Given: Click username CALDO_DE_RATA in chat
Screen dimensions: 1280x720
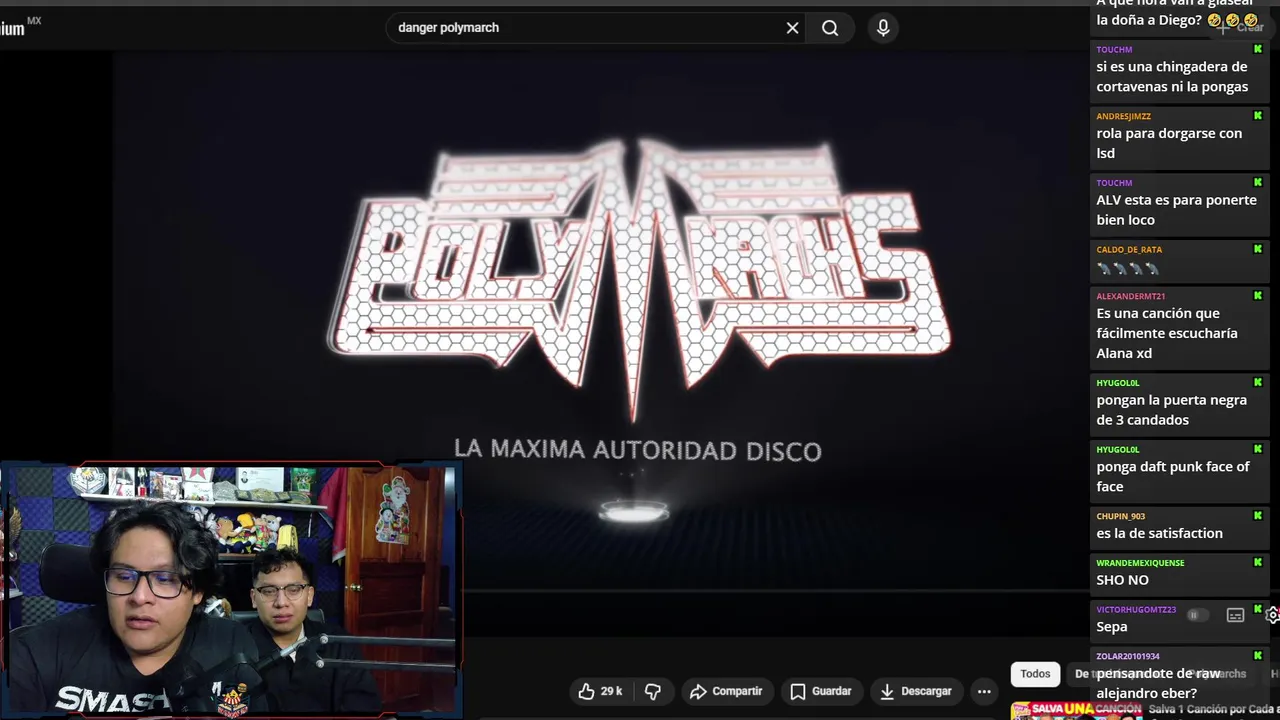Looking at the screenshot, I should [1129, 249].
